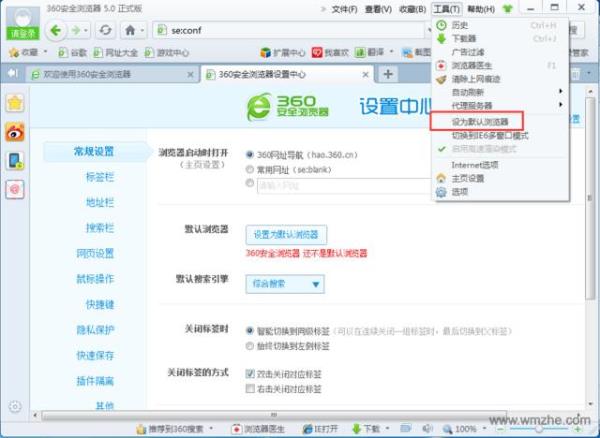Go to the home page icon

click(x=130, y=30)
